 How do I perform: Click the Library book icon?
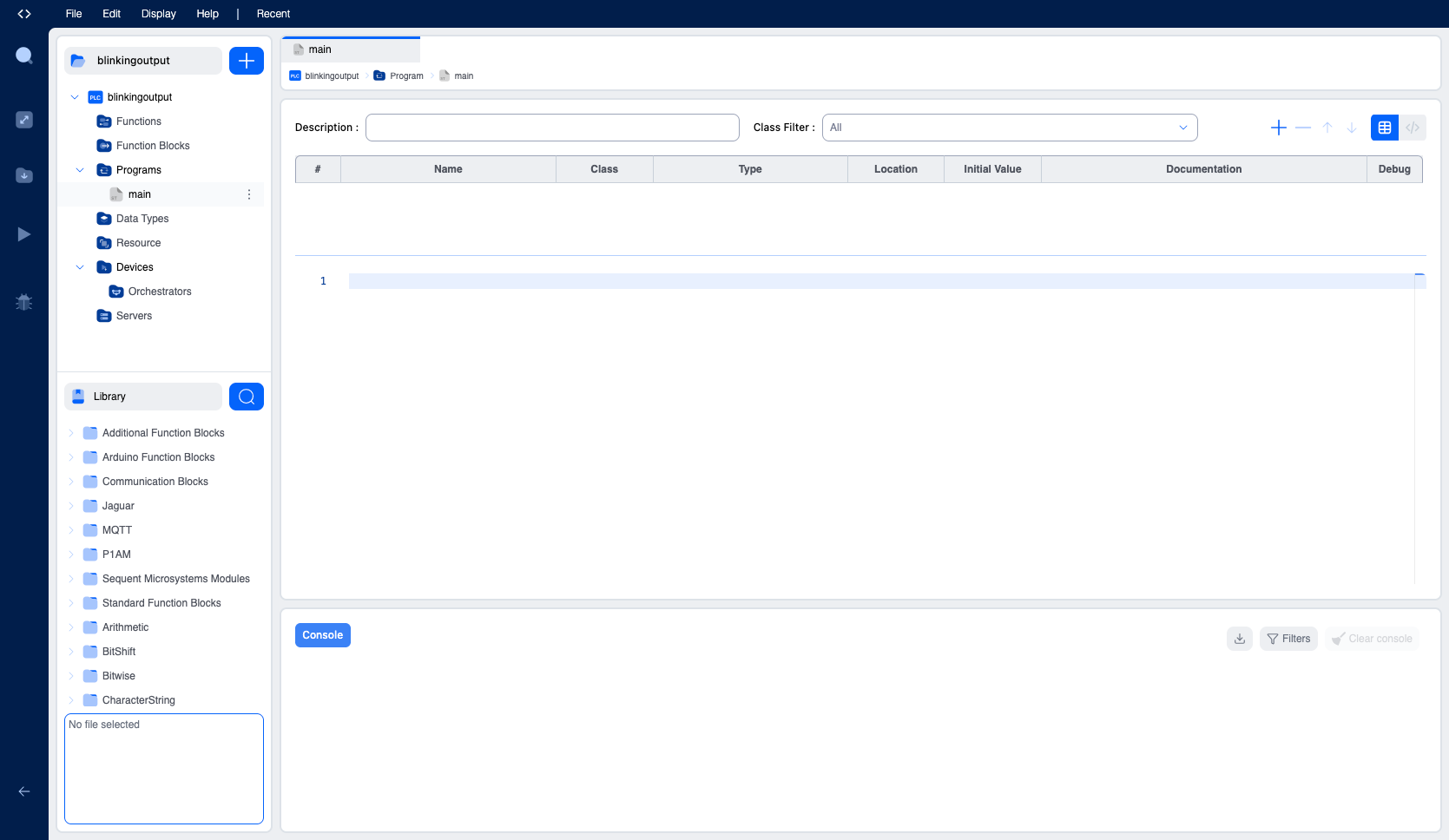click(78, 397)
